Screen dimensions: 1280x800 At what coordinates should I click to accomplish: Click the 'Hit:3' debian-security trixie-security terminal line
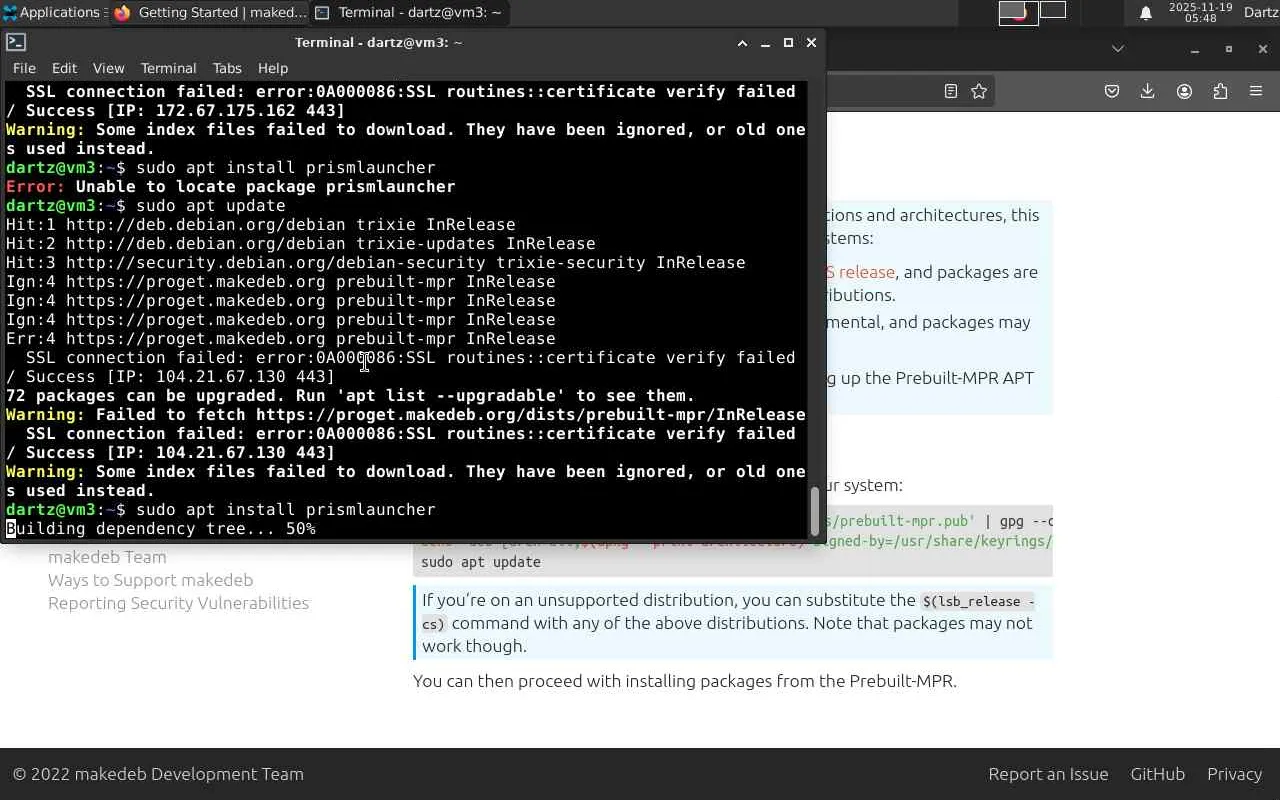(x=376, y=263)
